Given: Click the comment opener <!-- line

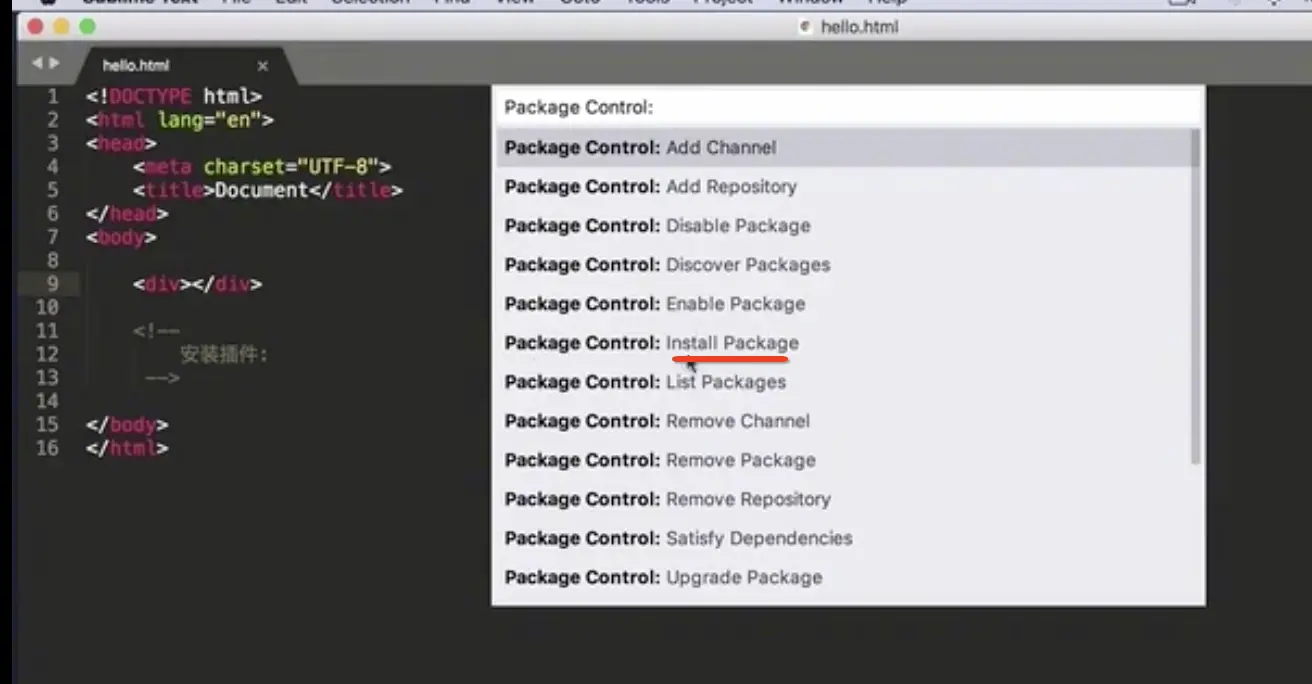Looking at the screenshot, I should pyautogui.click(x=156, y=331).
